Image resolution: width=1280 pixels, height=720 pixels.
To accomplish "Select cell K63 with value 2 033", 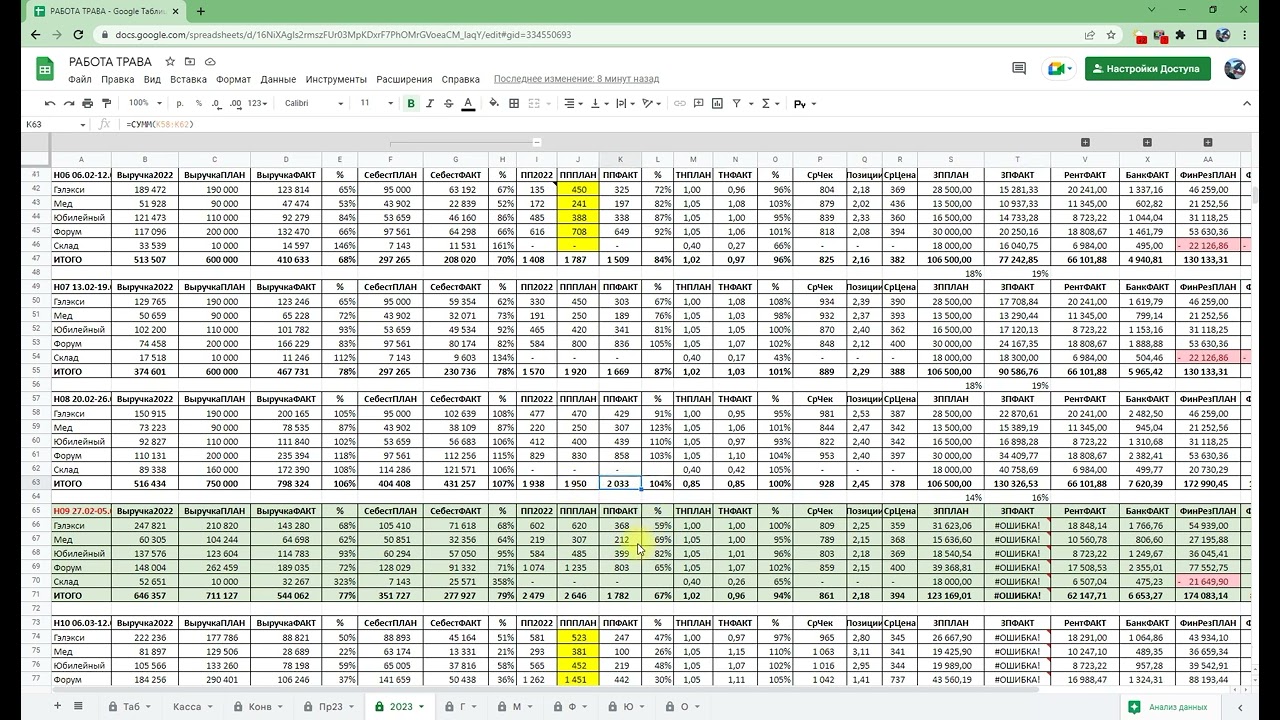I will (x=620, y=483).
